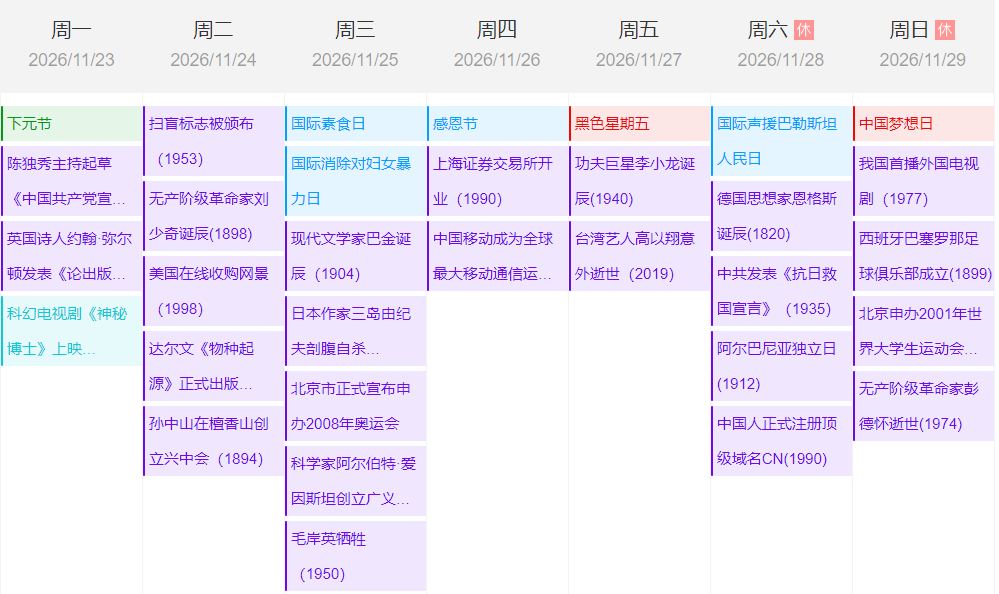Open 孙中山在檀香山创立兴中会 event
999x594 pixels.
point(213,441)
